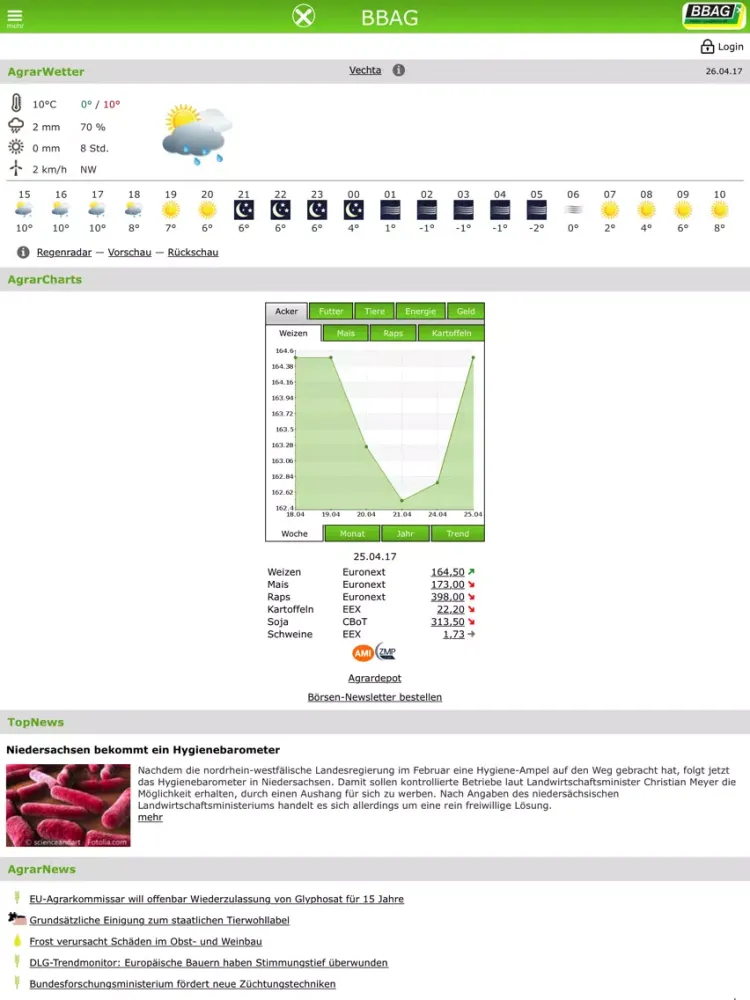Switch to the Kartoffeln sub-tab
750x1000 pixels.
coord(451,333)
